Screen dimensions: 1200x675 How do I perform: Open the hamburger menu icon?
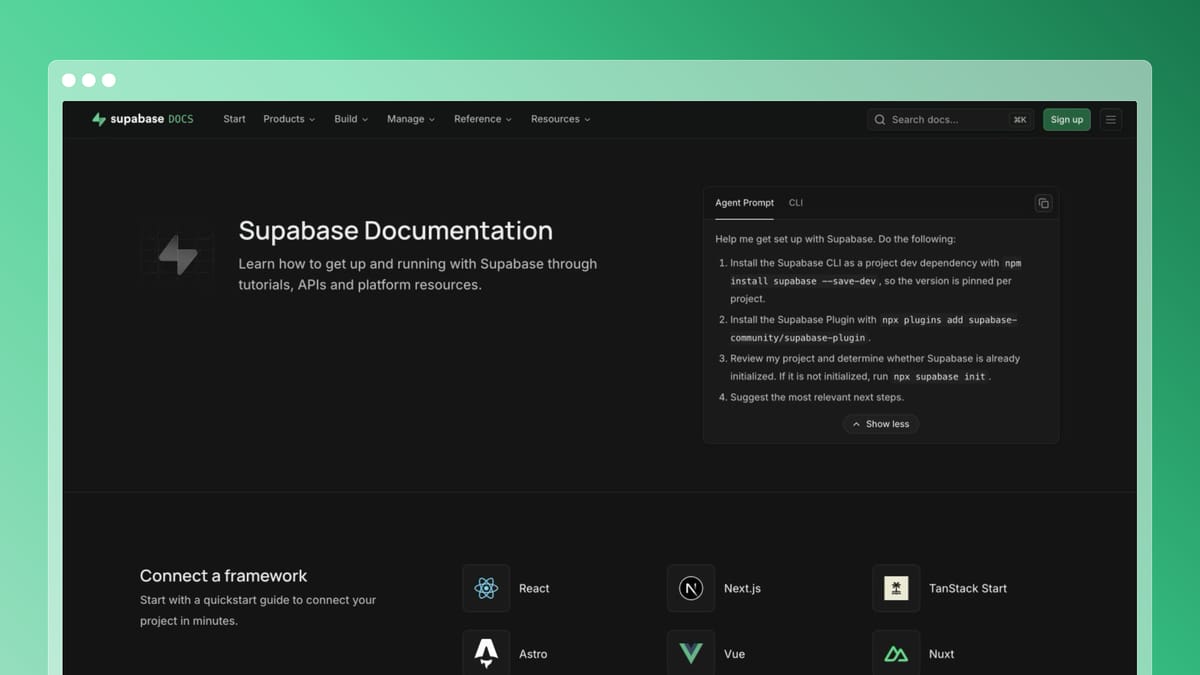click(x=1110, y=119)
